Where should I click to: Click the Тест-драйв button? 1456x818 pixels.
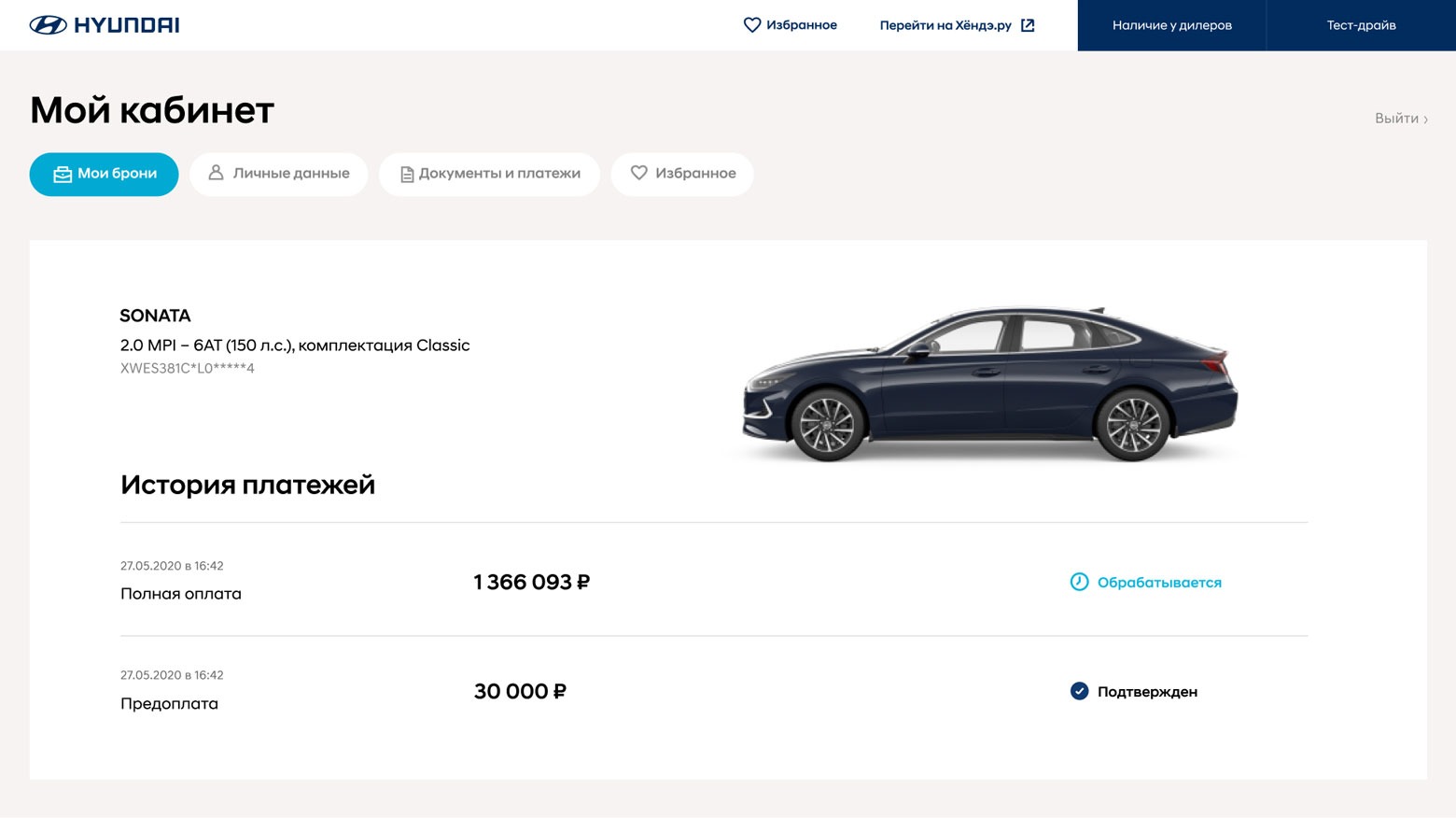pyautogui.click(x=1361, y=25)
